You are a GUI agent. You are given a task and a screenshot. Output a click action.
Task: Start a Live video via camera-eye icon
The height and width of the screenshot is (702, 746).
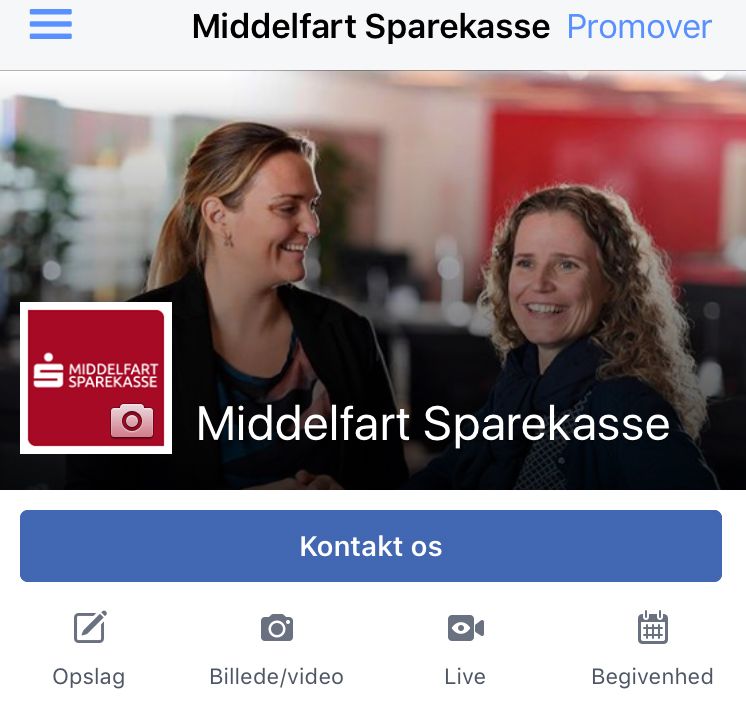[466, 628]
